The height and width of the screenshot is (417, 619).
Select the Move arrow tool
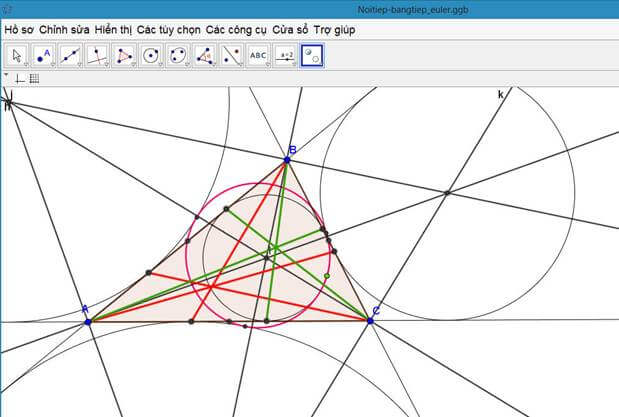(x=17, y=56)
